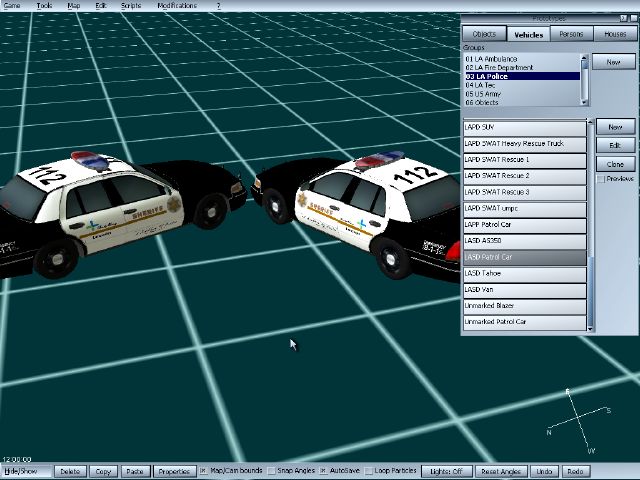Select LAPD SUV prototype
The width and height of the screenshot is (640, 480).
click(525, 128)
